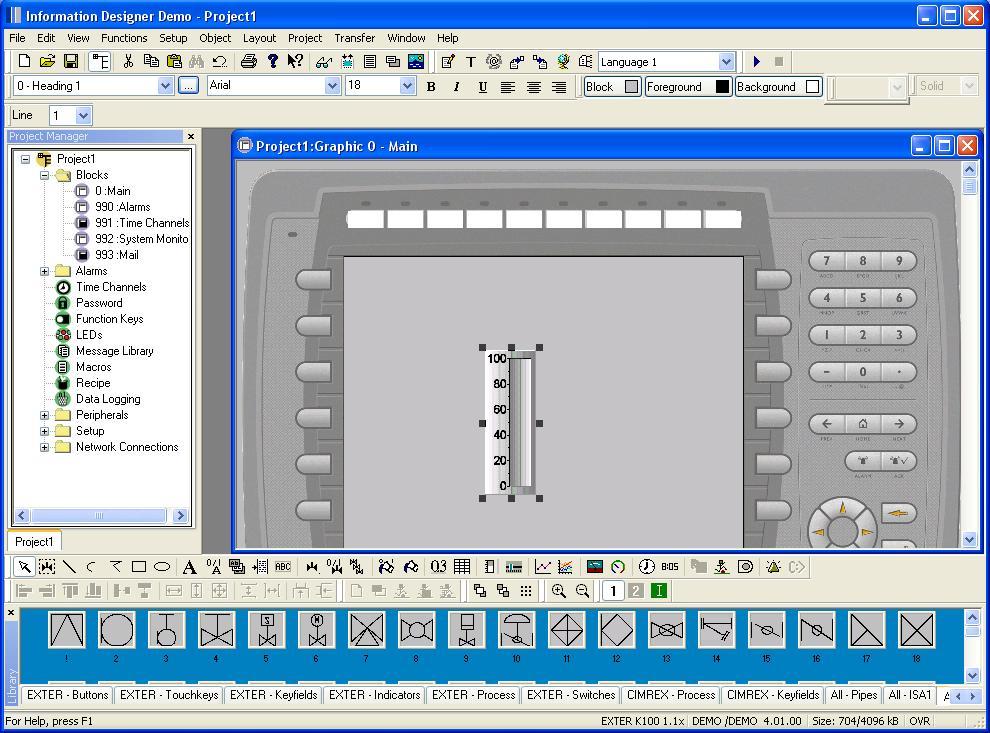Cut the selection with the scissors icon
Screen dimensions: 990x733
tap(128, 61)
